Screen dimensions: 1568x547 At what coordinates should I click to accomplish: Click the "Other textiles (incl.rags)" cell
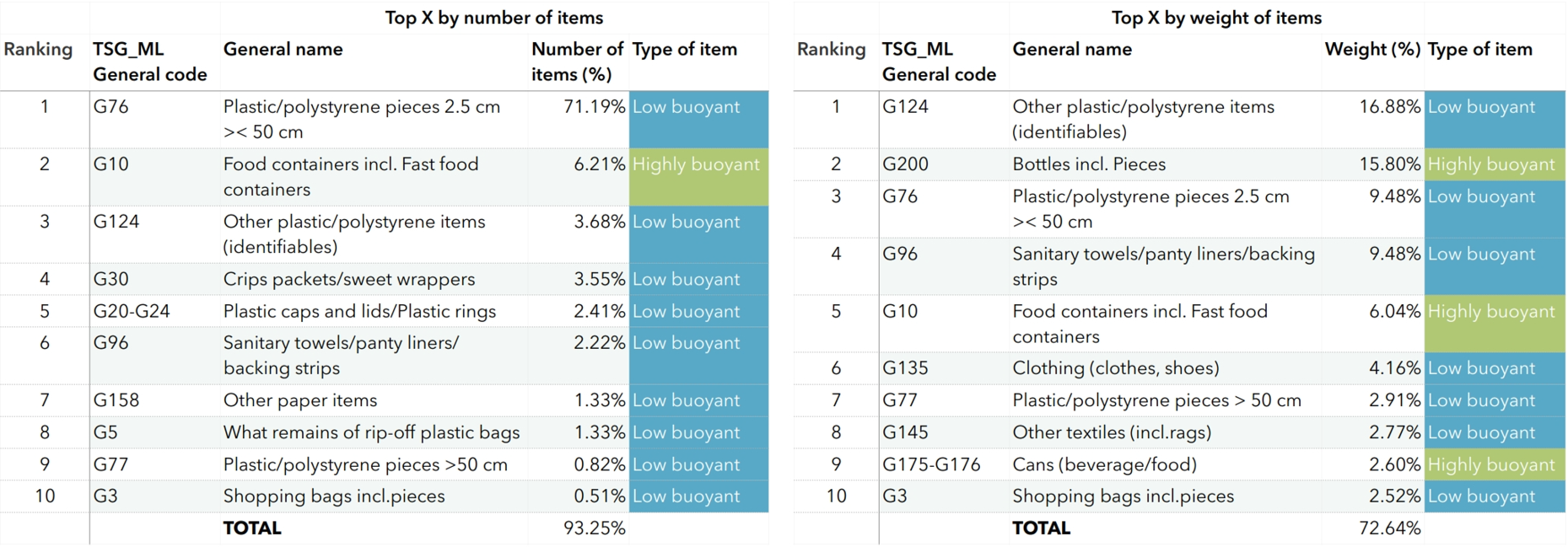click(x=1112, y=432)
